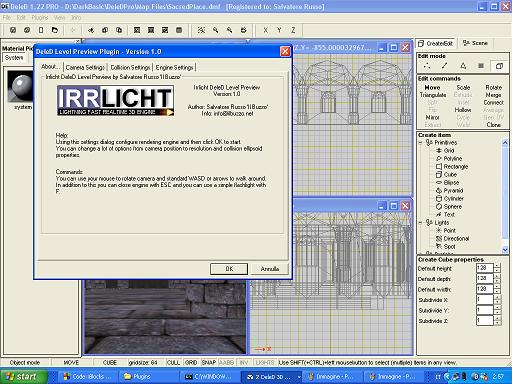
Task: Choose Text primitive in Create item tree
Action: [x=445, y=215]
